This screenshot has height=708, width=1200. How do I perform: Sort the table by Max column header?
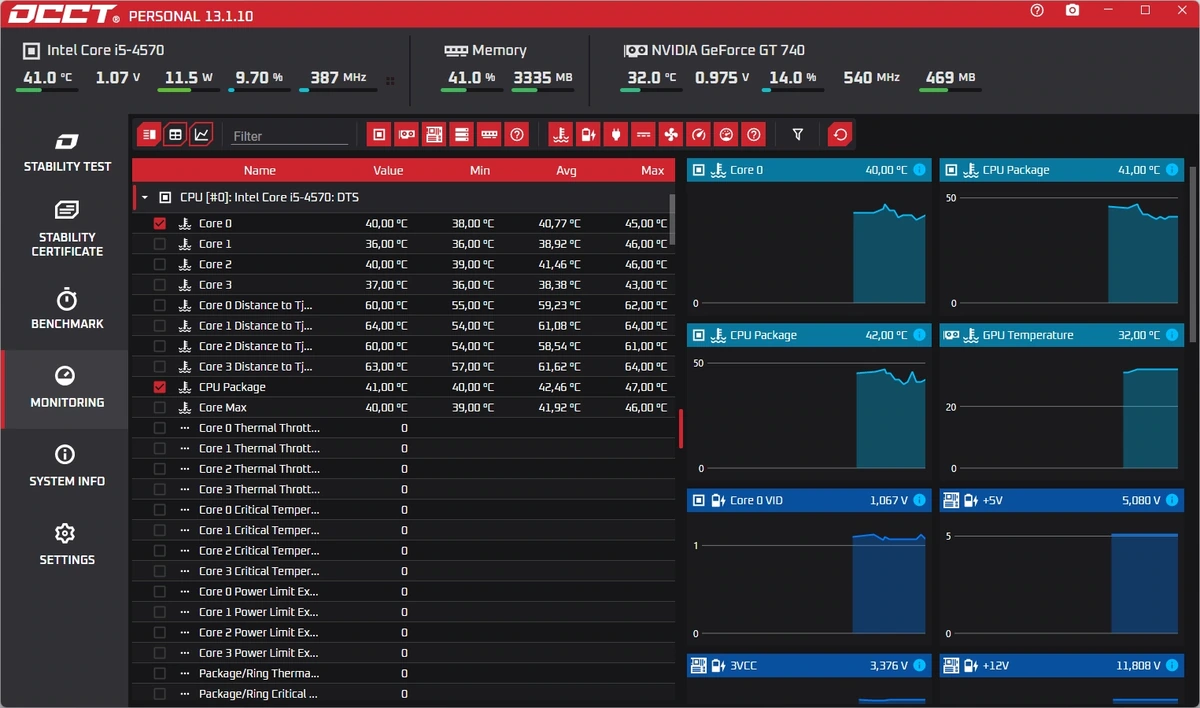(653, 171)
